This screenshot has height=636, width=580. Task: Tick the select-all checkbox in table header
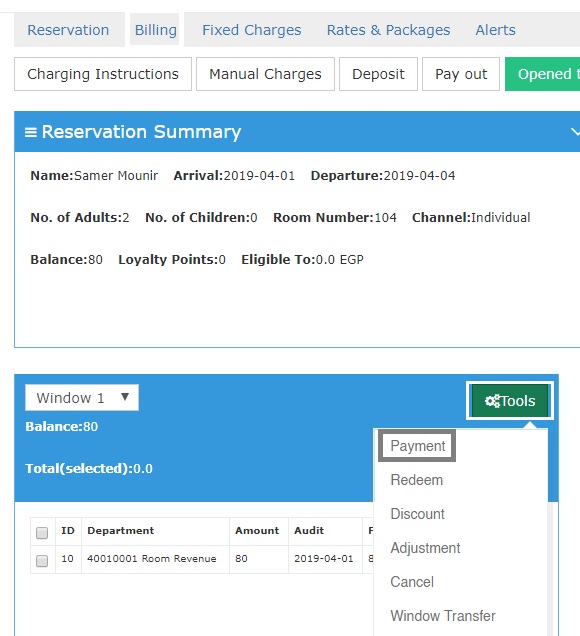(x=42, y=533)
